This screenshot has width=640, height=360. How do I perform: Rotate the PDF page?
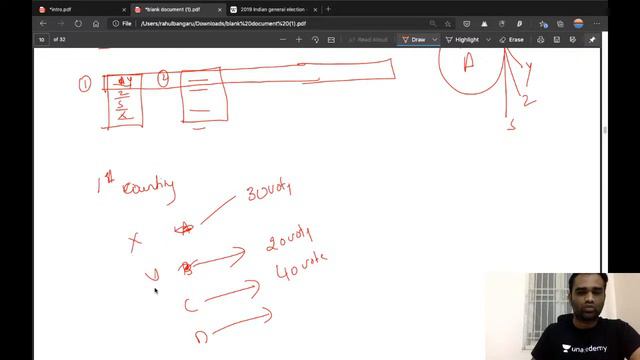[315, 40]
